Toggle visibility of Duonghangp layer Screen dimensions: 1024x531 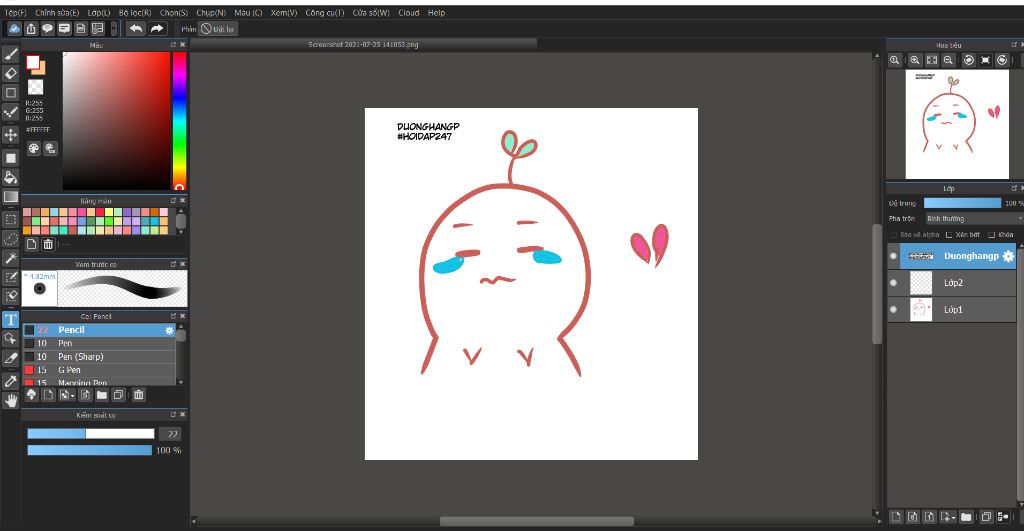[x=893, y=256]
